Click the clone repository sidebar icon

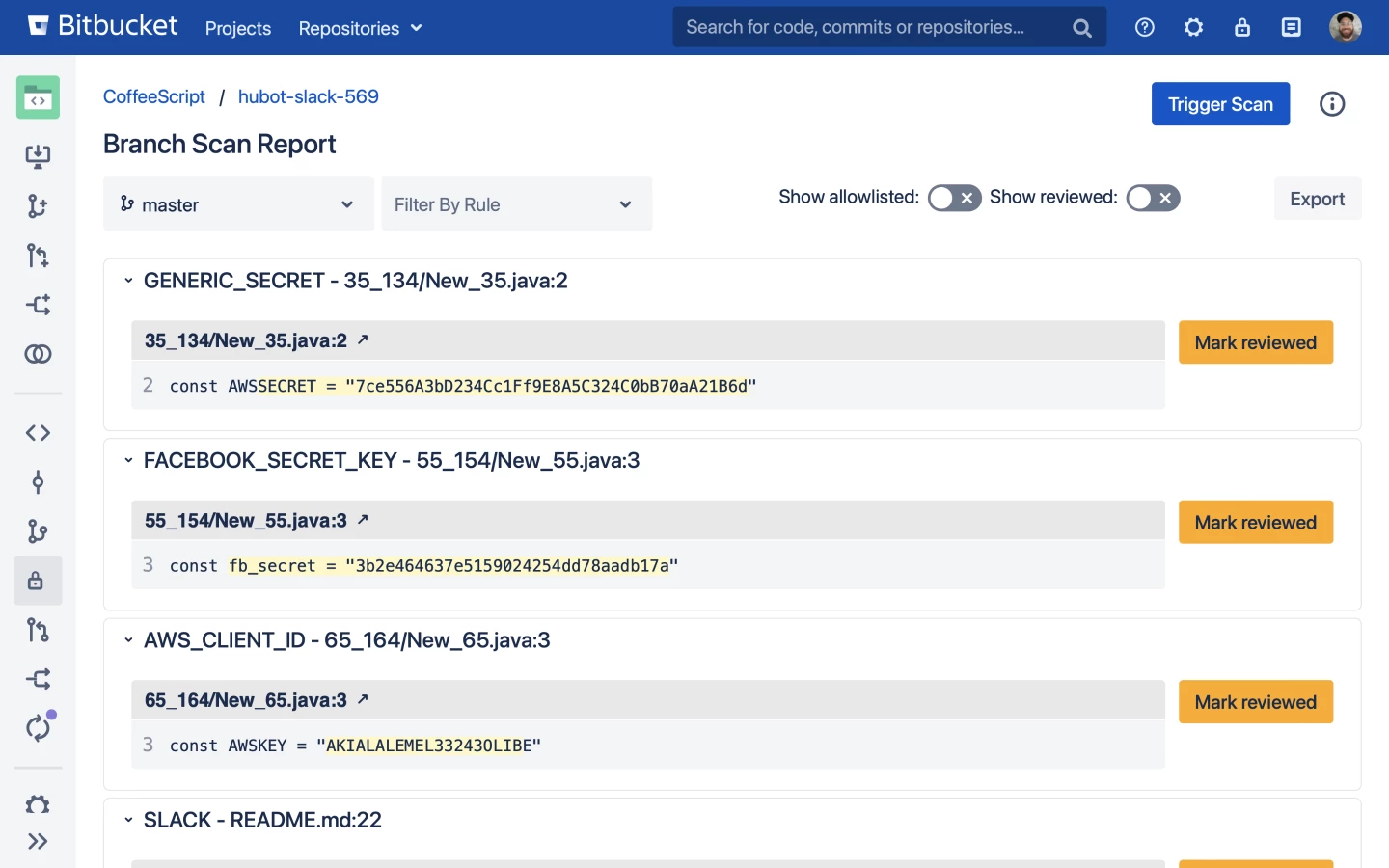point(38,156)
